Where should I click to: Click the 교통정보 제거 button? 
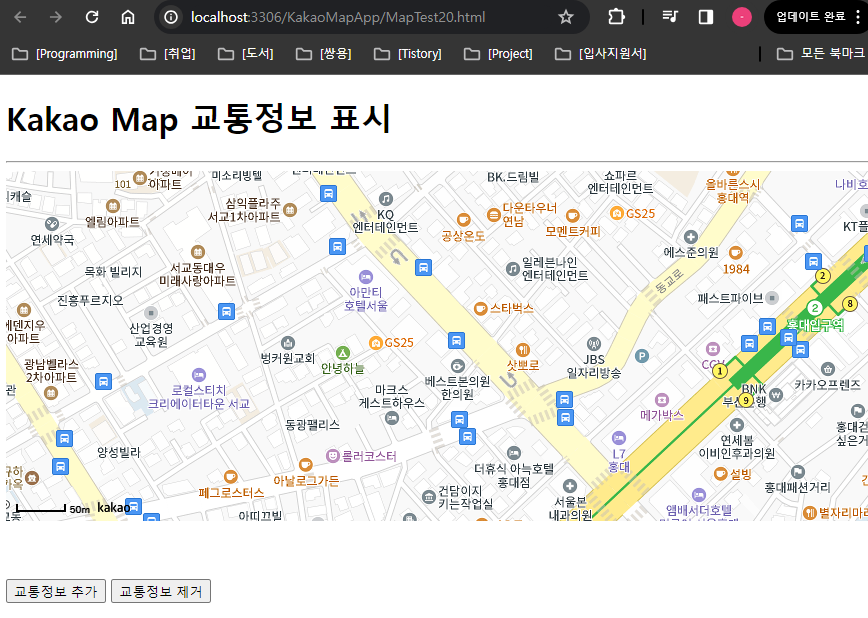tap(161, 591)
